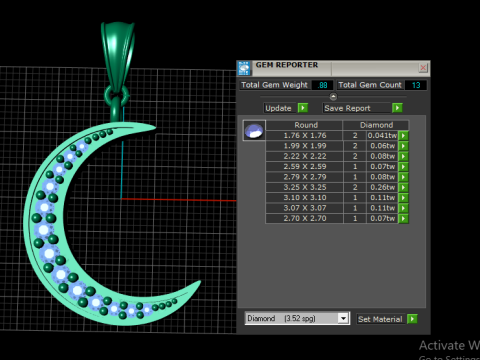Click the green arrow next to Save Report
Screen dimensions: 480x360
397,108
